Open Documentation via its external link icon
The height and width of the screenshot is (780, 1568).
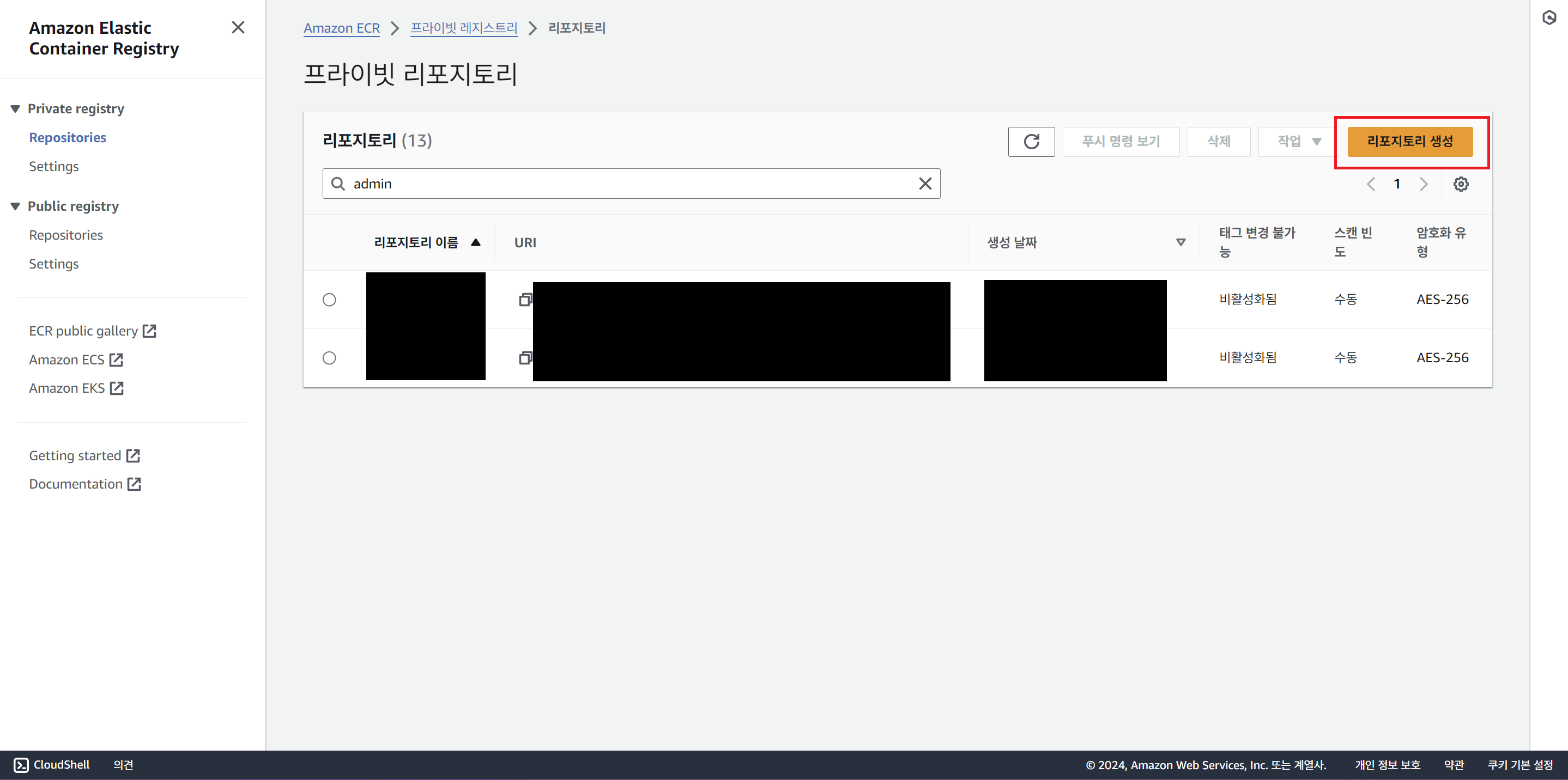coord(135,484)
